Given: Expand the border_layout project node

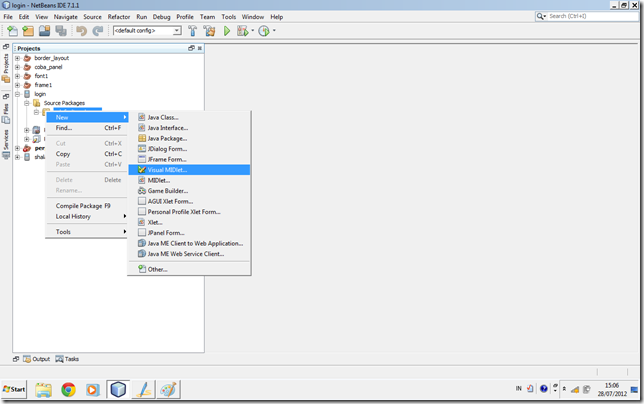Looking at the screenshot, I should 17,58.
